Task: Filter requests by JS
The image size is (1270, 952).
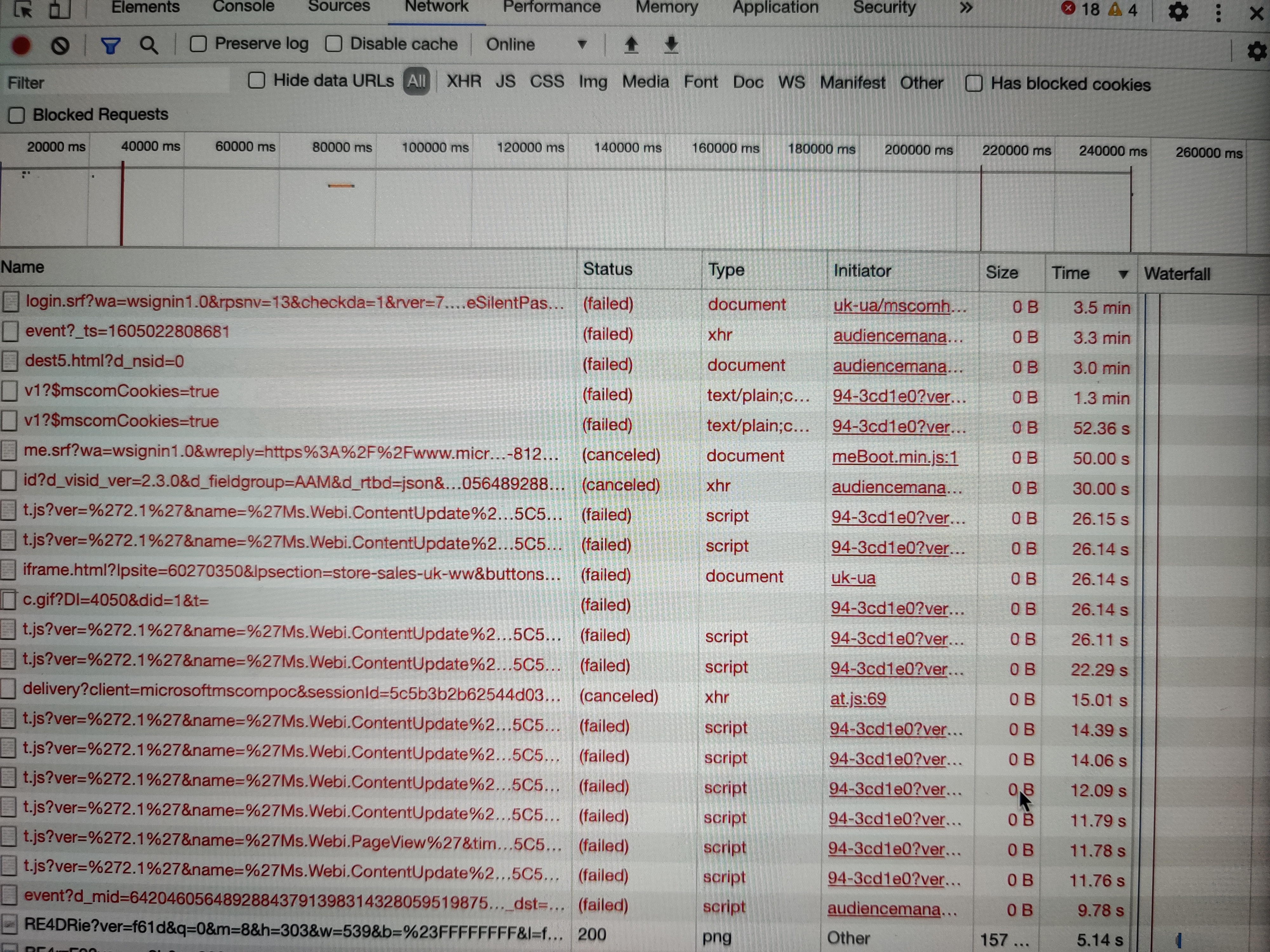Action: (505, 82)
